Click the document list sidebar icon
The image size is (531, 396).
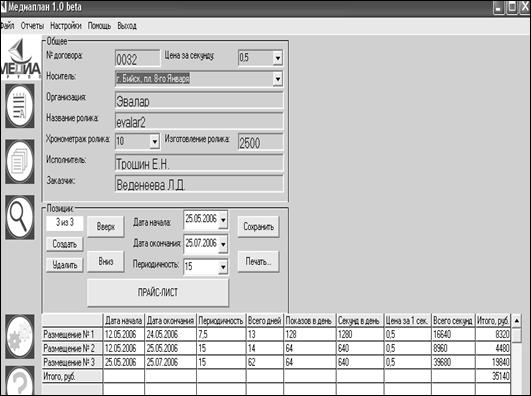[x=20, y=106]
